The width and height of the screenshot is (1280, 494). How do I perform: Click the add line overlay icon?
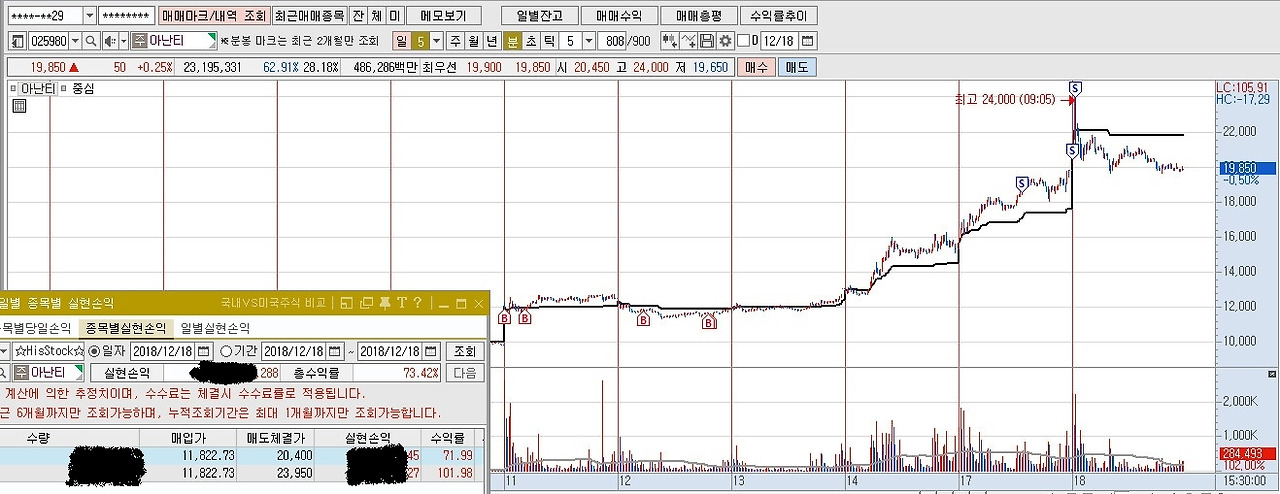click(x=688, y=41)
